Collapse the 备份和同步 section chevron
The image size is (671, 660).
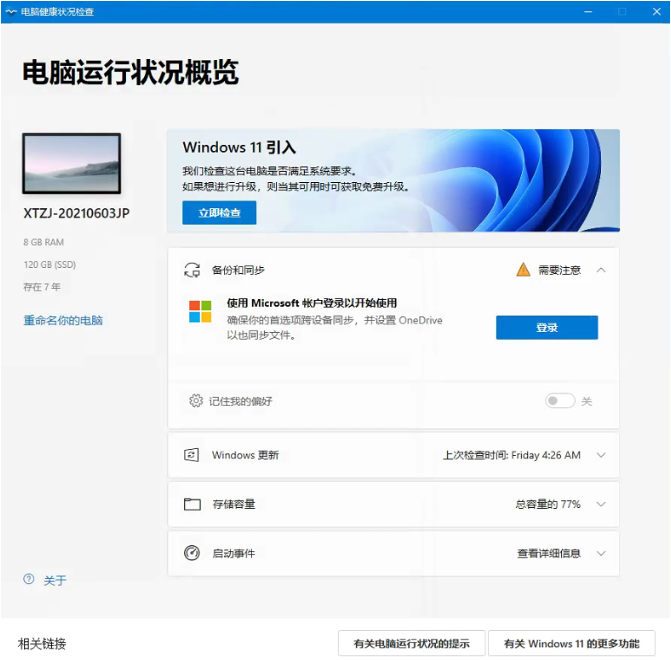[x=601, y=270]
